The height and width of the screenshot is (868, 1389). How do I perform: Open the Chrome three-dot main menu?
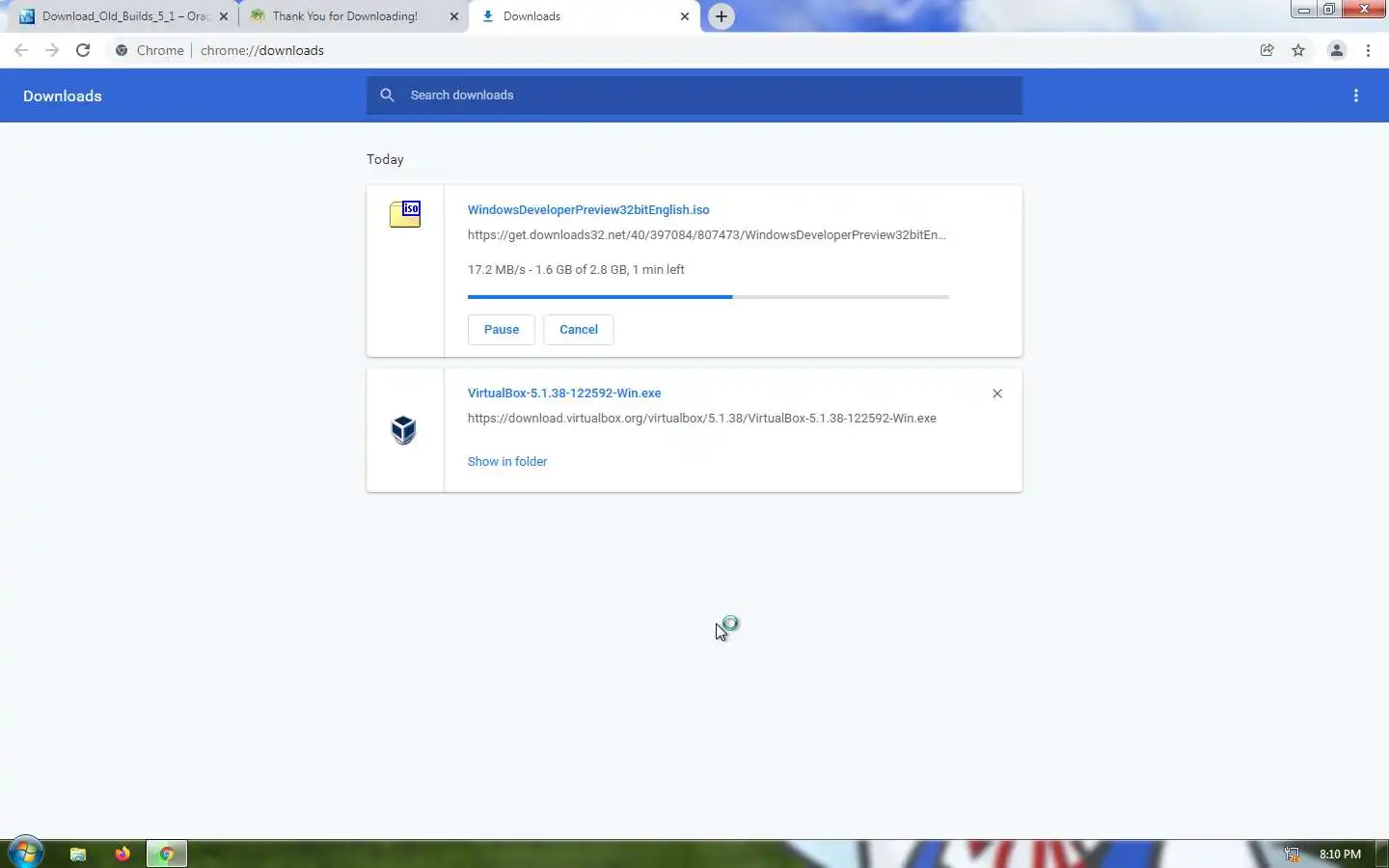coord(1369,50)
